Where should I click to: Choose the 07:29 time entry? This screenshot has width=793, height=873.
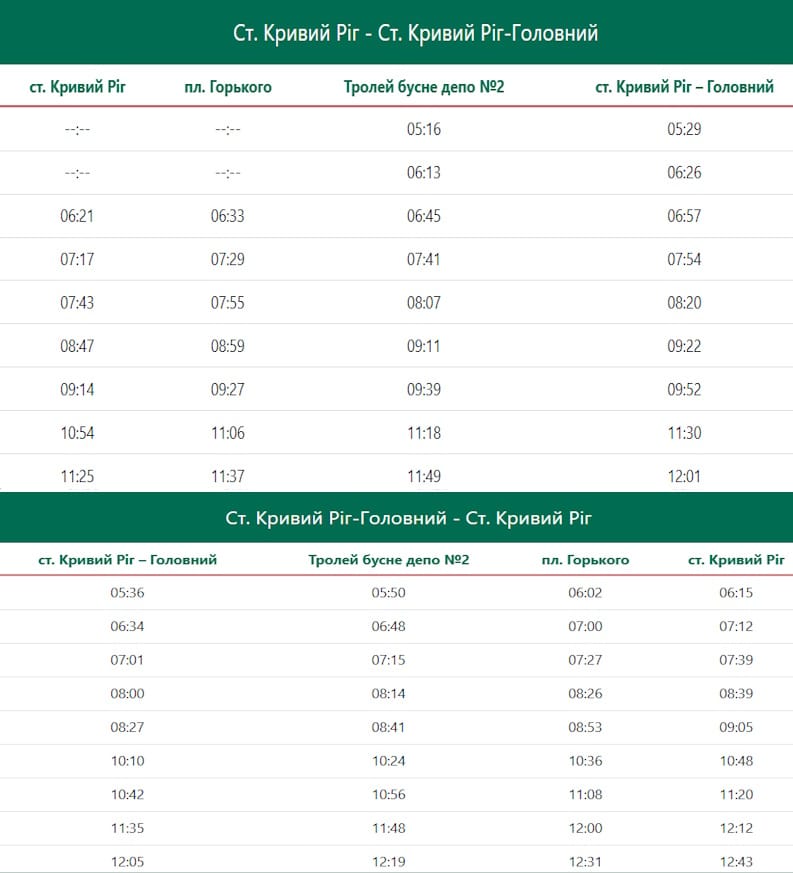(x=227, y=260)
